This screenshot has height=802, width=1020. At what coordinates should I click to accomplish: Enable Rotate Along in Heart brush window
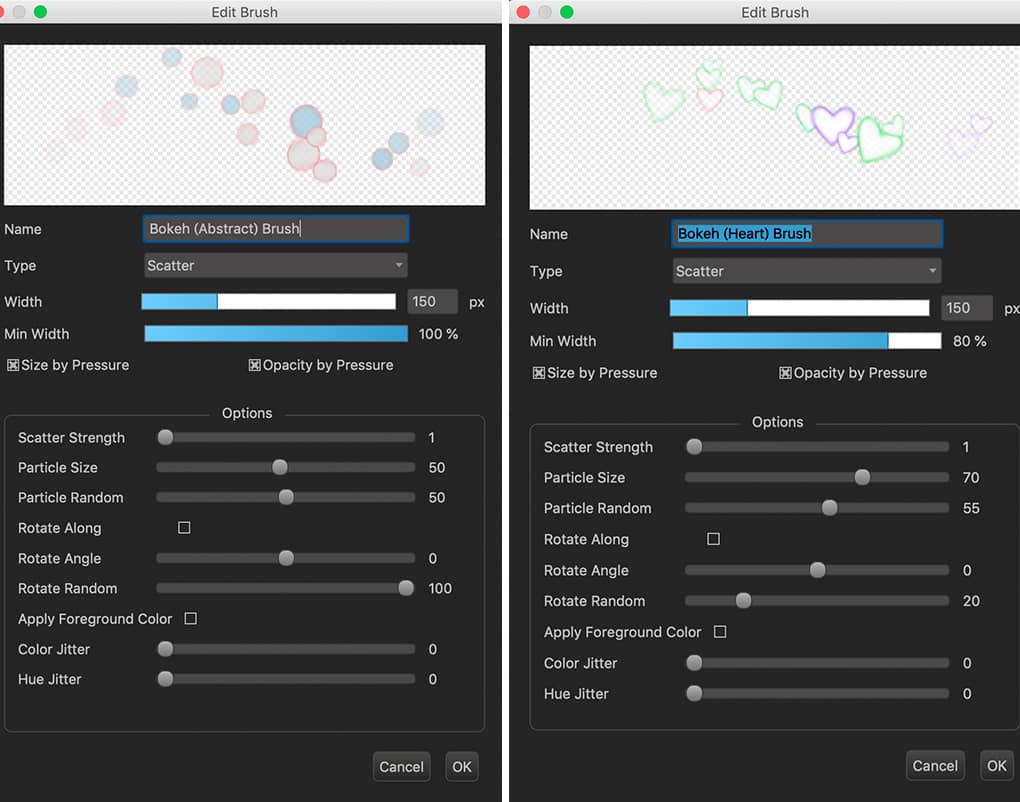click(714, 539)
